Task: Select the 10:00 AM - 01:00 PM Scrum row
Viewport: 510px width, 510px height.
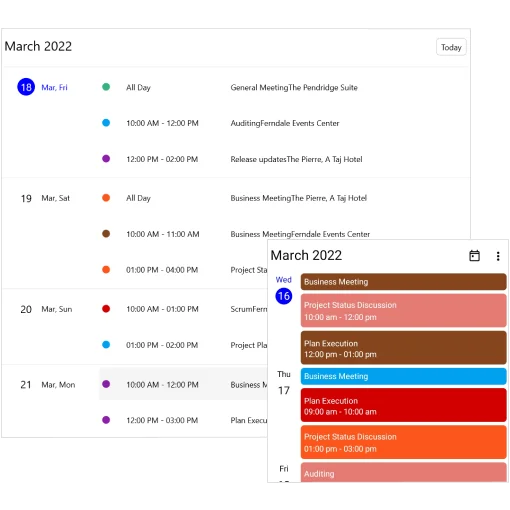Action: 183,309
